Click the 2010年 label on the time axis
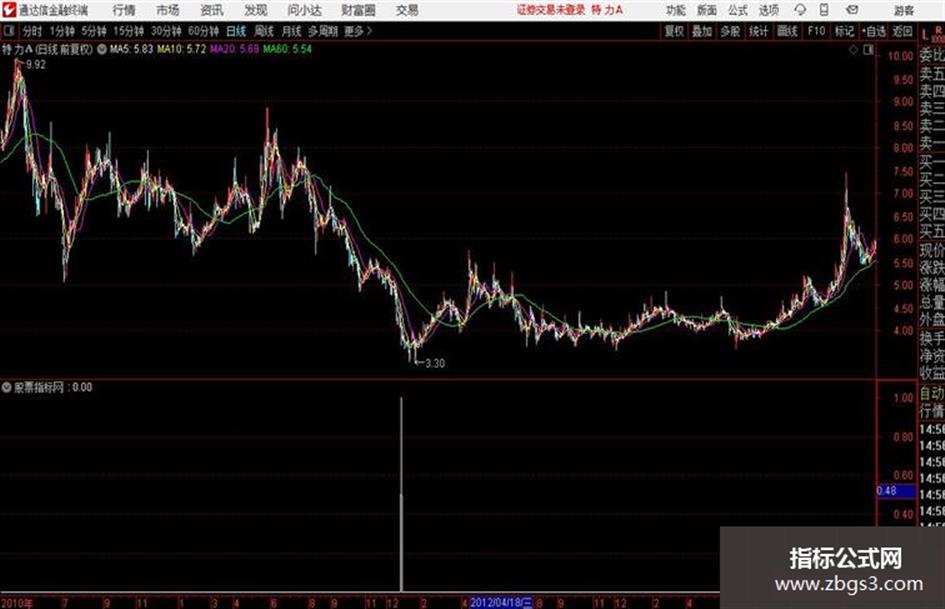Viewport: 945px width, 609px height. [x=17, y=603]
